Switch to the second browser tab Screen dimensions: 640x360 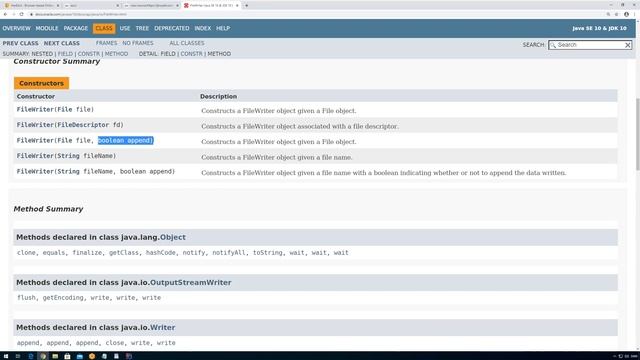click(x=91, y=5)
